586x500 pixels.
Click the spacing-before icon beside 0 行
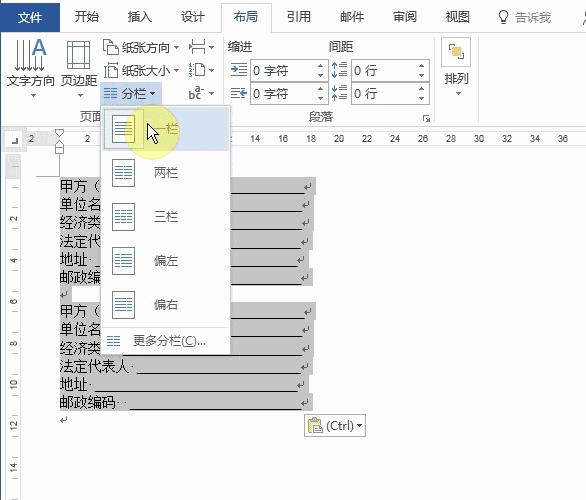pos(339,70)
